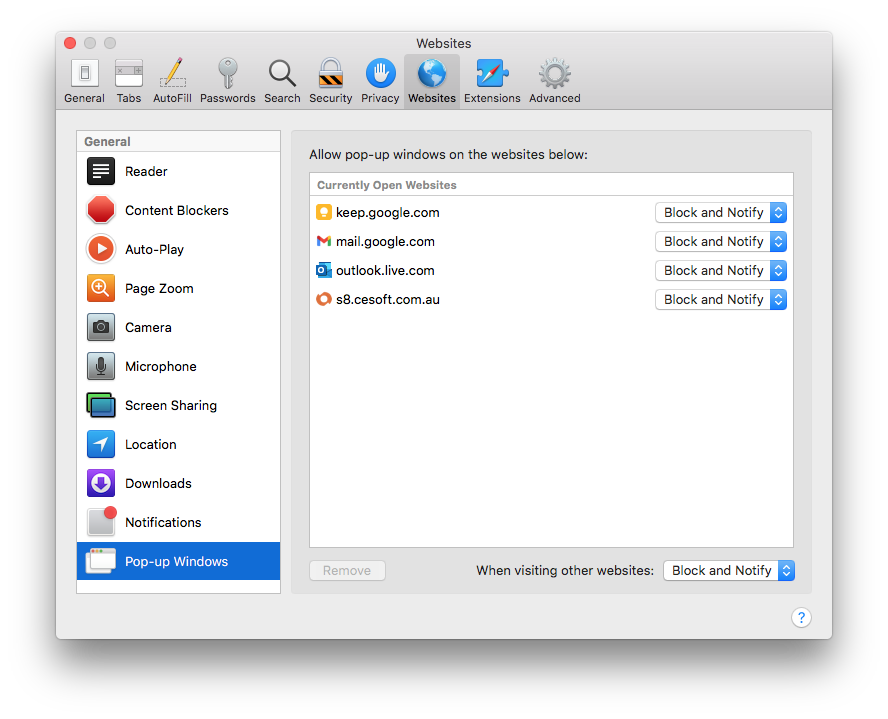Open Advanced gear preferences

[554, 80]
